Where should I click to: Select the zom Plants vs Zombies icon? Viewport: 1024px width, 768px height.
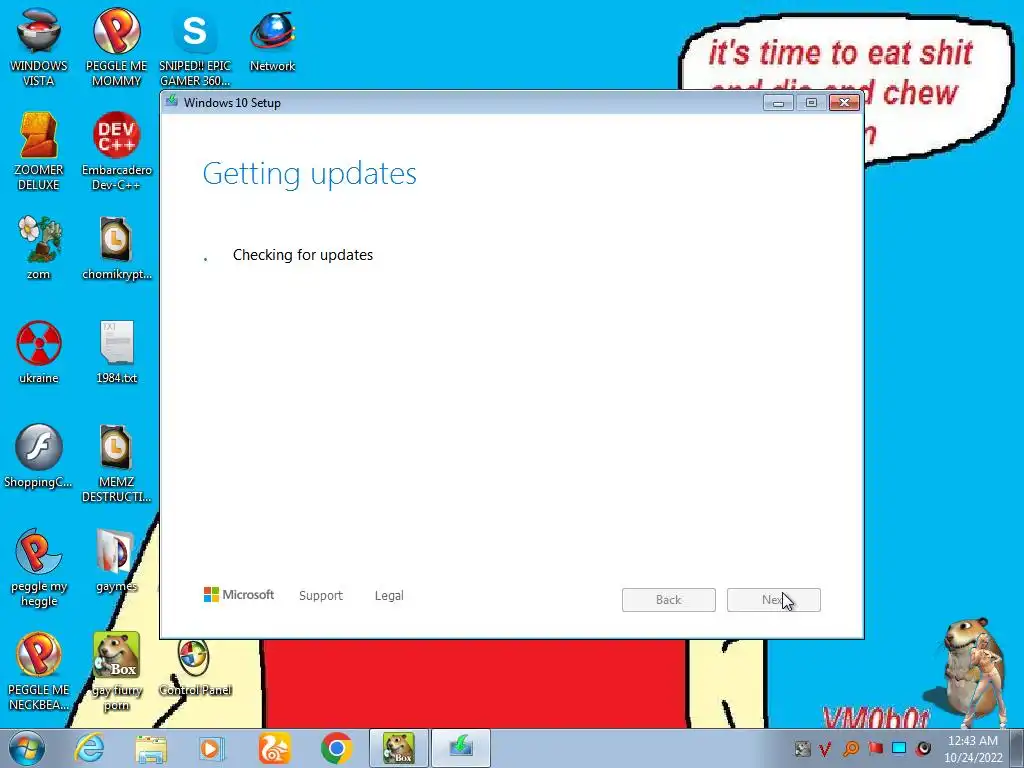click(x=39, y=248)
